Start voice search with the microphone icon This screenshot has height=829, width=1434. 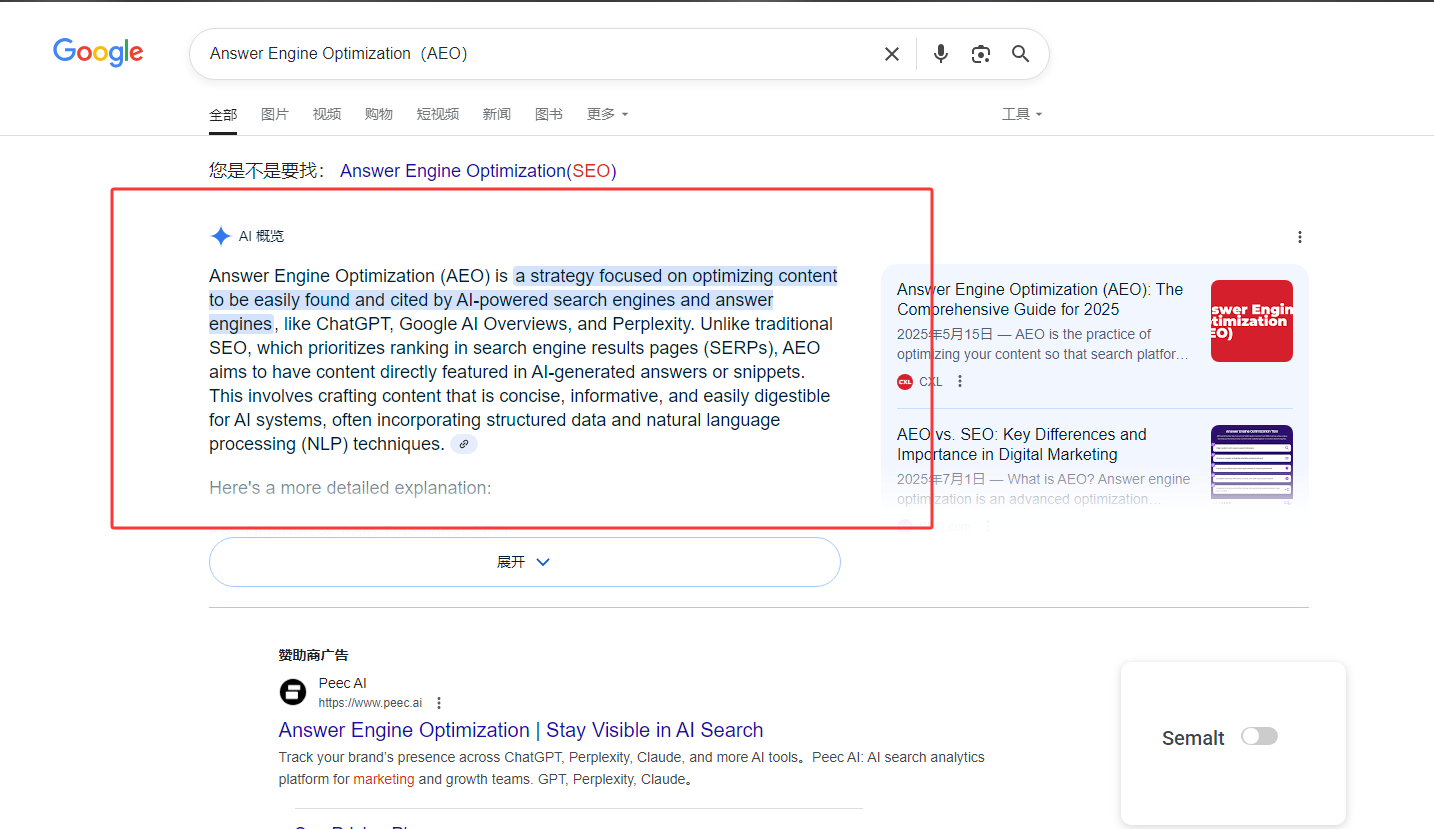coord(941,54)
